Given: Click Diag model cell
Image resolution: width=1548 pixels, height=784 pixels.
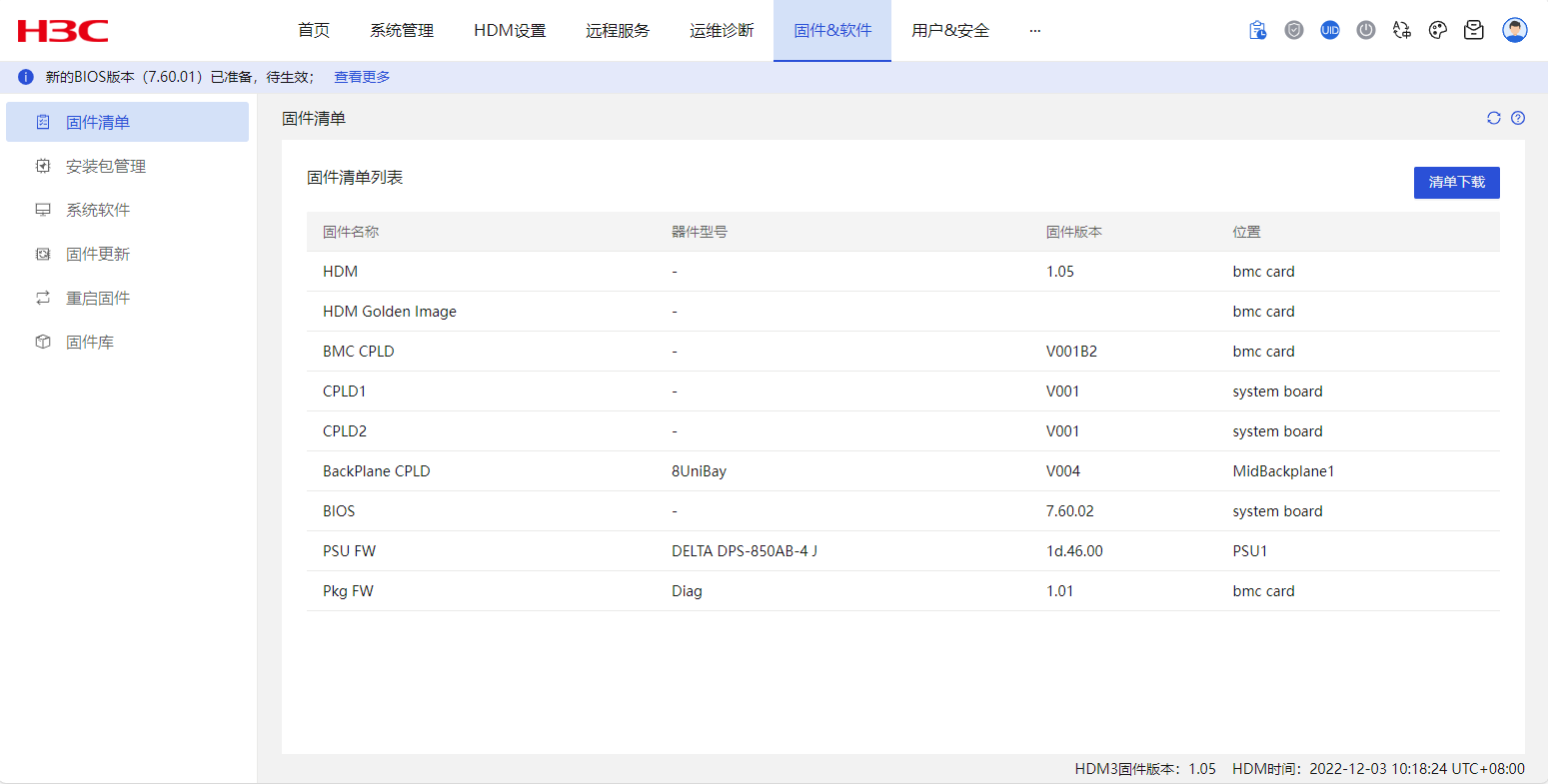Looking at the screenshot, I should pos(688,591).
